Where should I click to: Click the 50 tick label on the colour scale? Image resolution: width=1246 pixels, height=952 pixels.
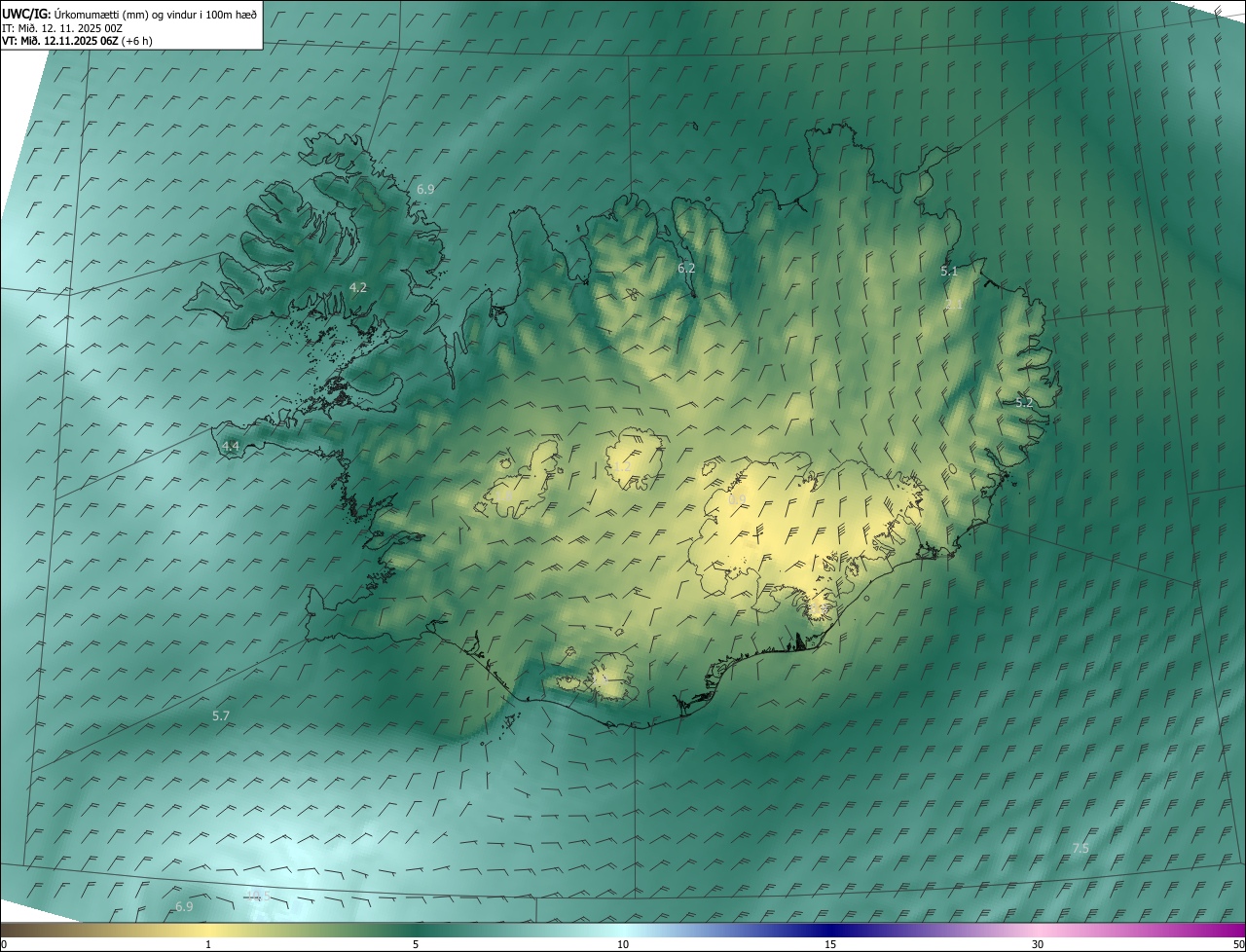[x=1238, y=944]
